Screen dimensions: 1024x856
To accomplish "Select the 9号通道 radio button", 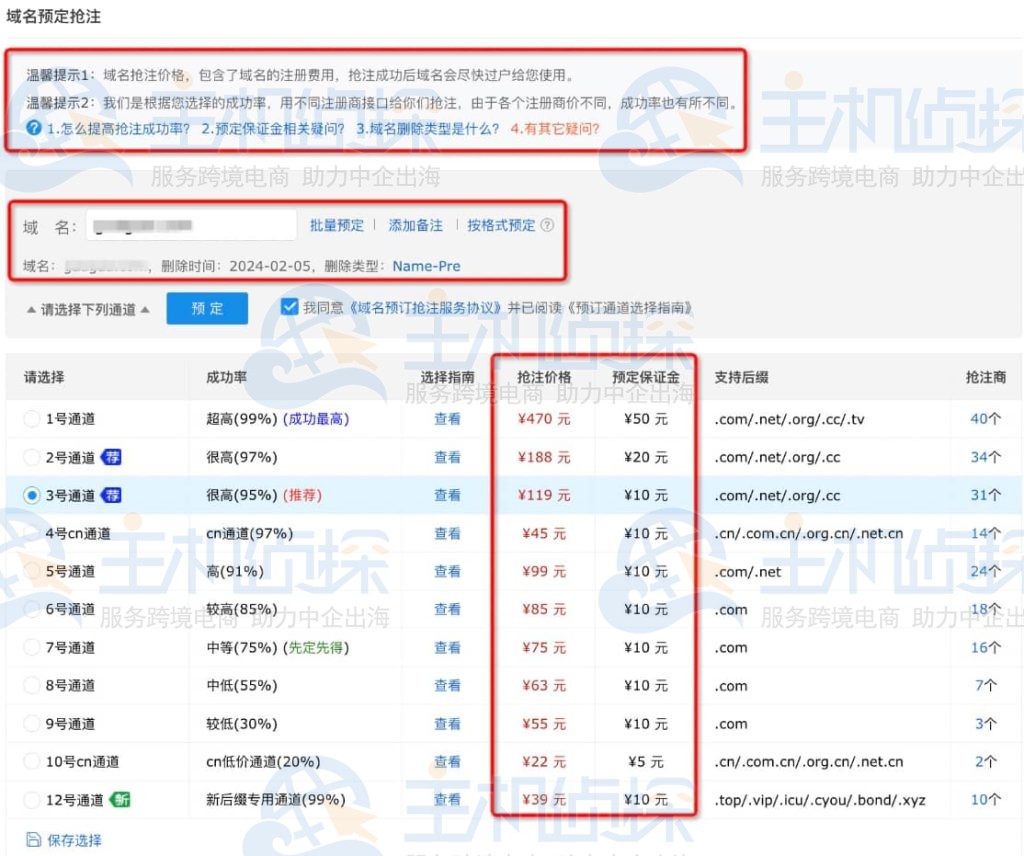I will point(31,723).
